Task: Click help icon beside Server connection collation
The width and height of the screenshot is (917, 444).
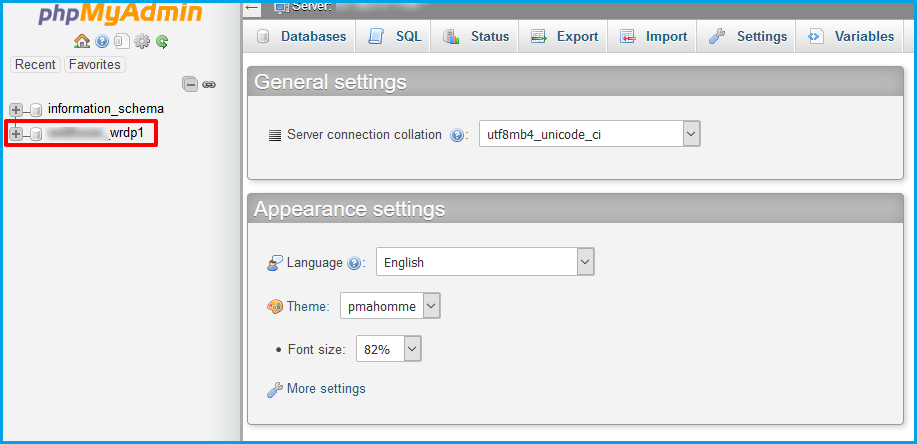Action: 457,135
